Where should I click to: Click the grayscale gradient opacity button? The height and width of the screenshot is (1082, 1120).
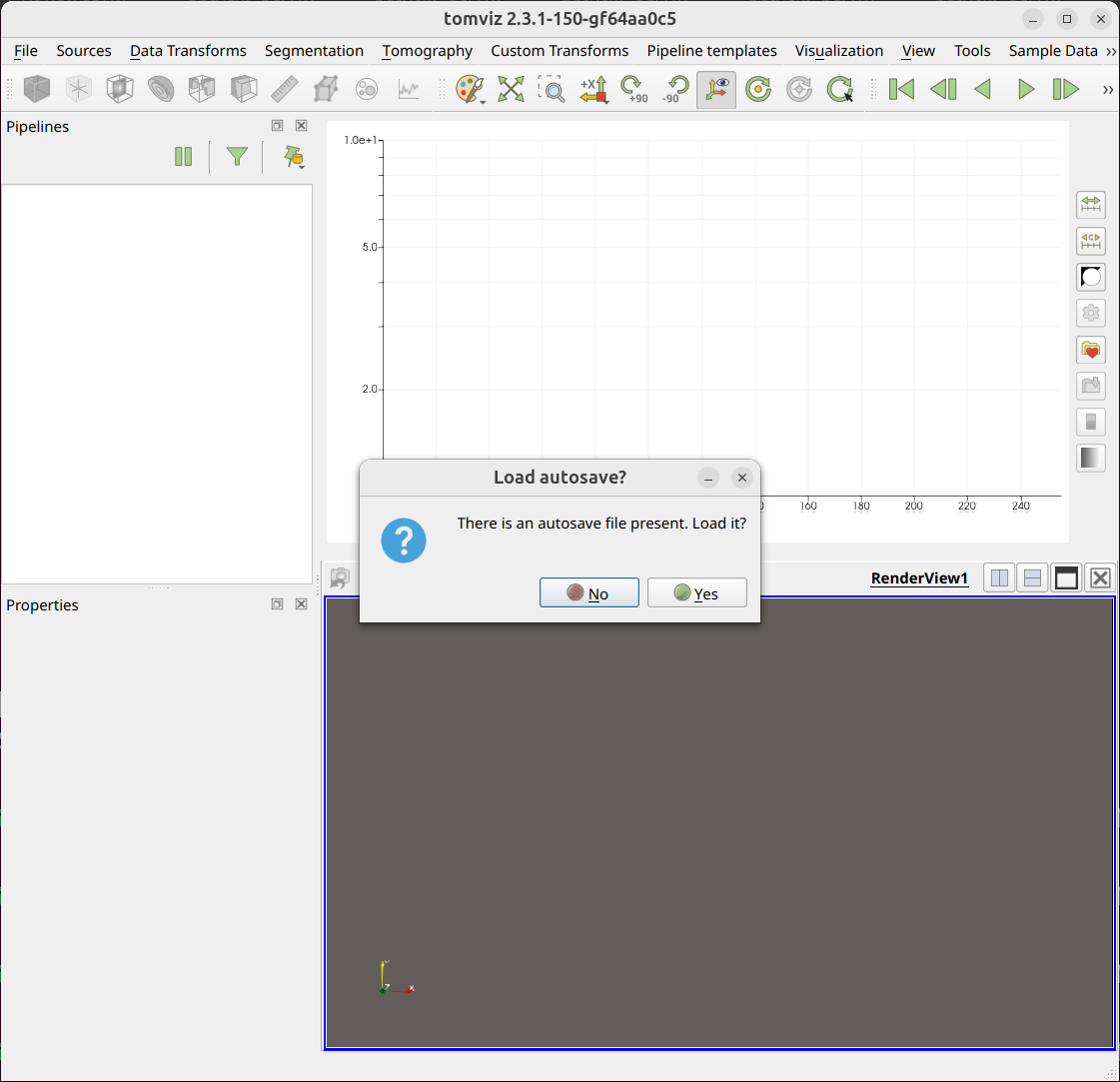coord(1091,458)
